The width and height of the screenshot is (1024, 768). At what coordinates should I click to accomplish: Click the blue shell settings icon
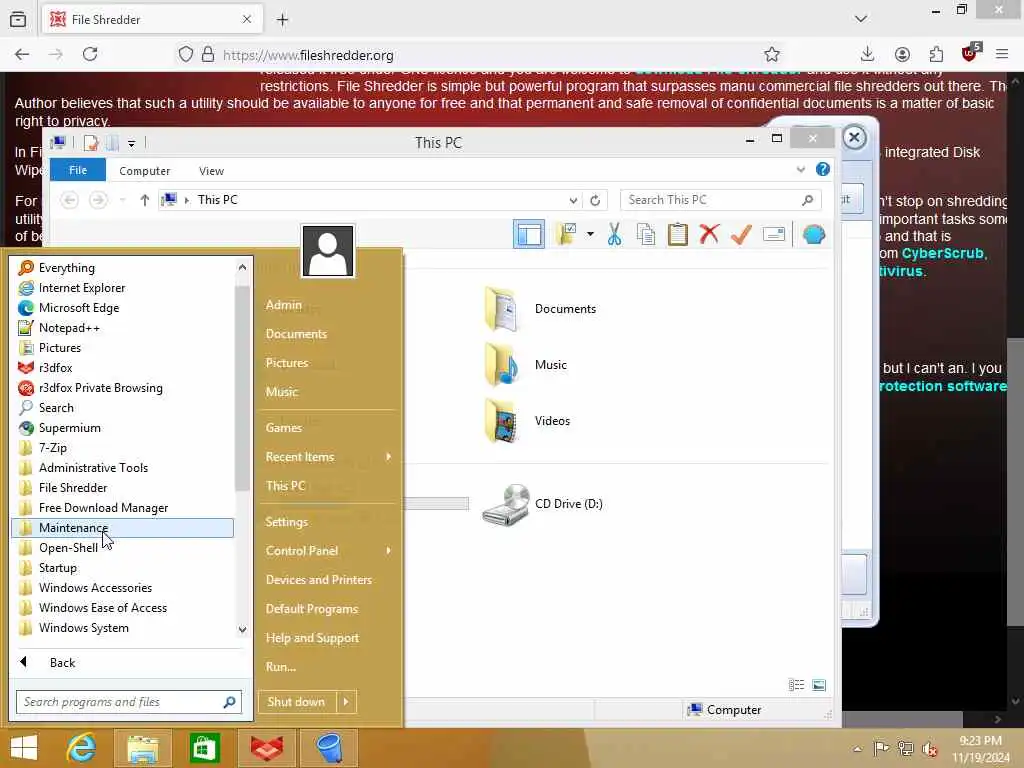click(x=814, y=234)
